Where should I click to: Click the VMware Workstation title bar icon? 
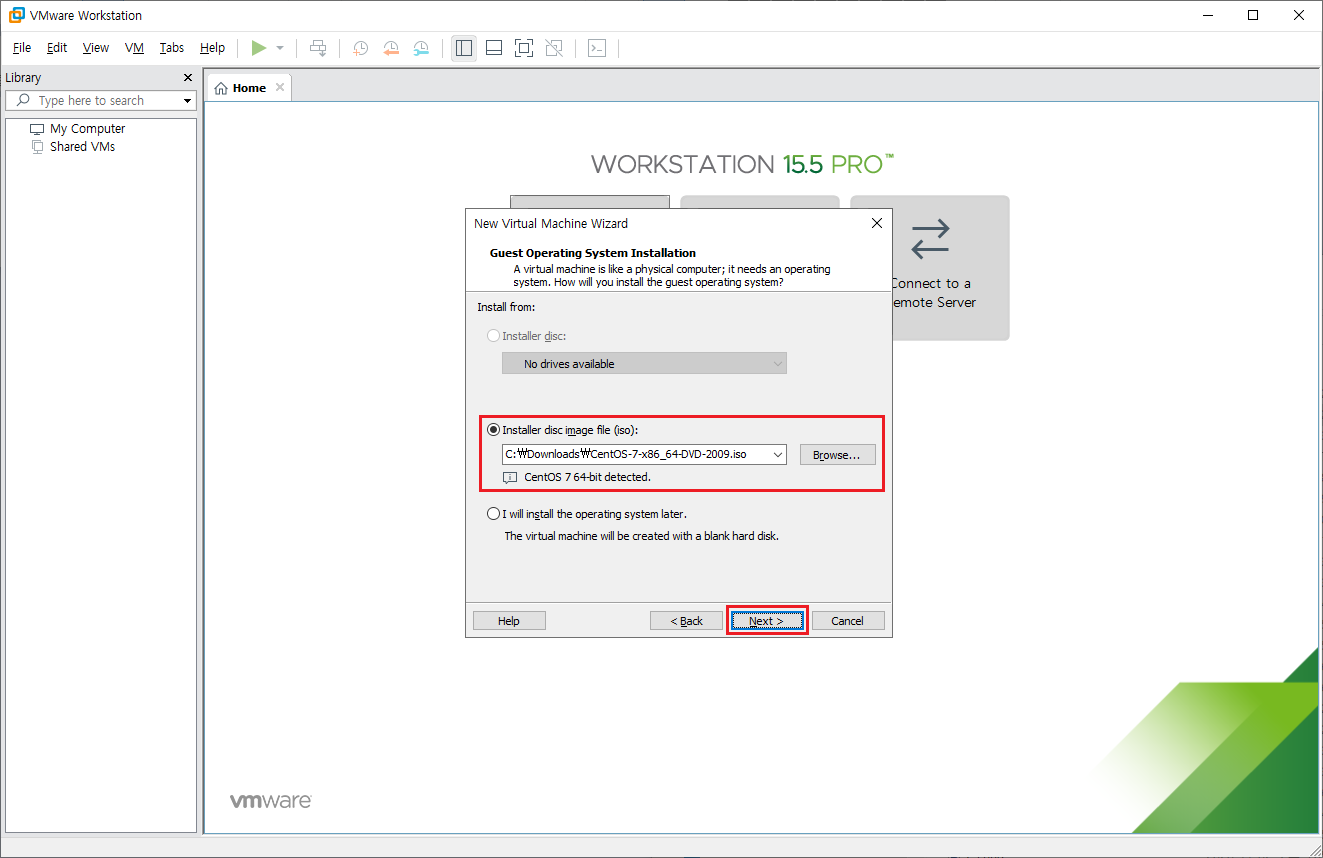[x=16, y=15]
